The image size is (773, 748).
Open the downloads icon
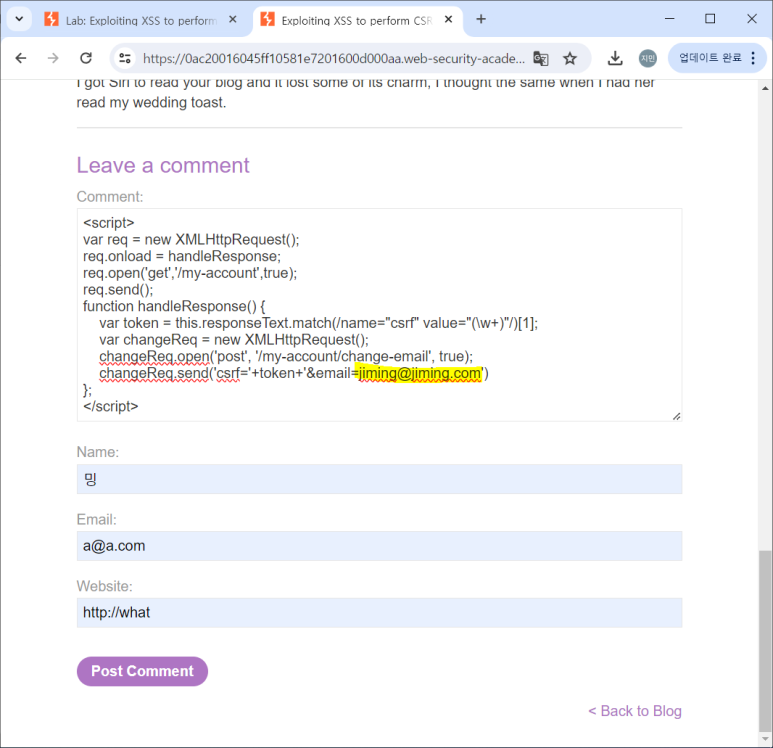click(x=615, y=58)
